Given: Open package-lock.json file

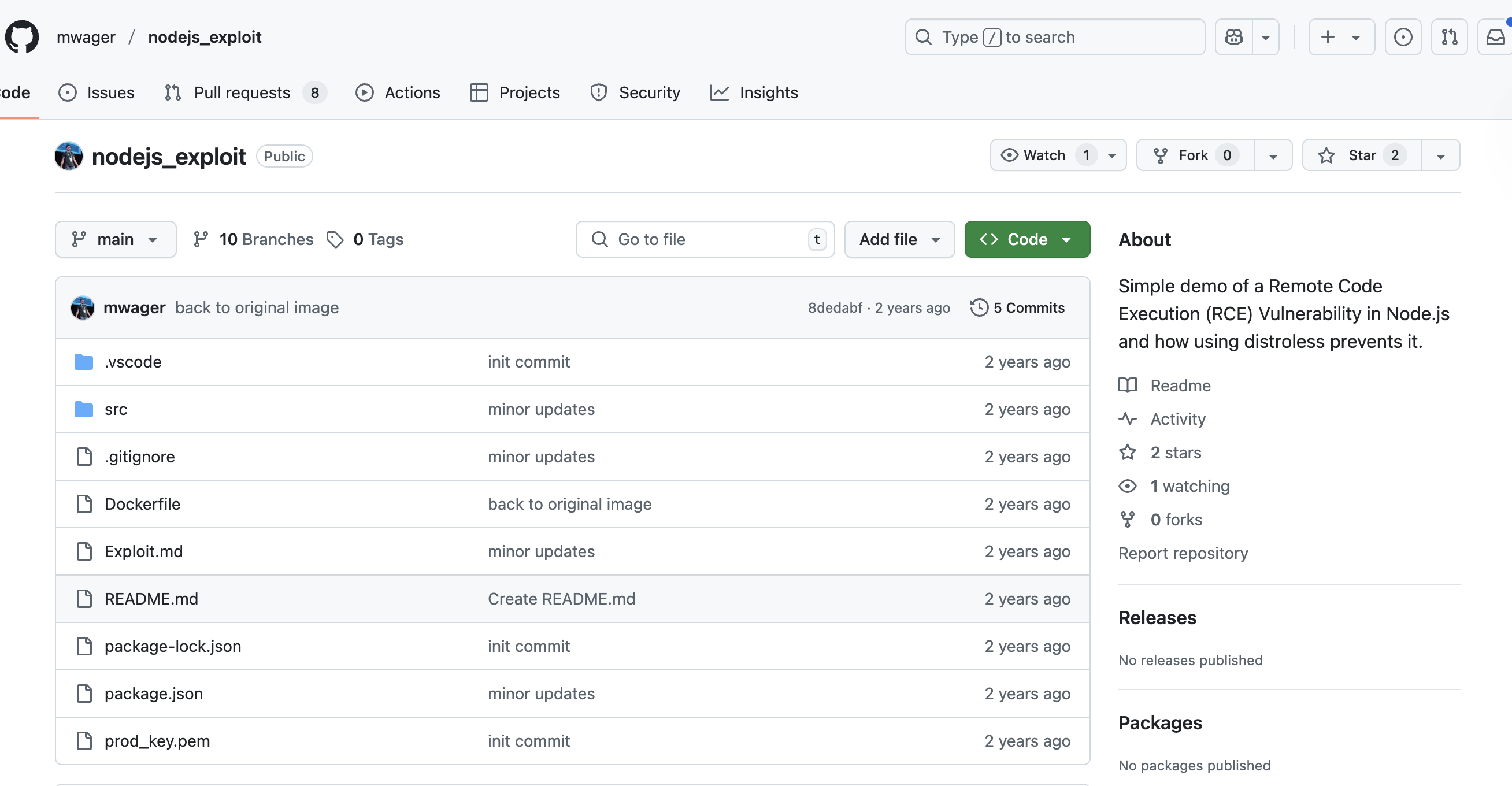Looking at the screenshot, I should pos(173,646).
